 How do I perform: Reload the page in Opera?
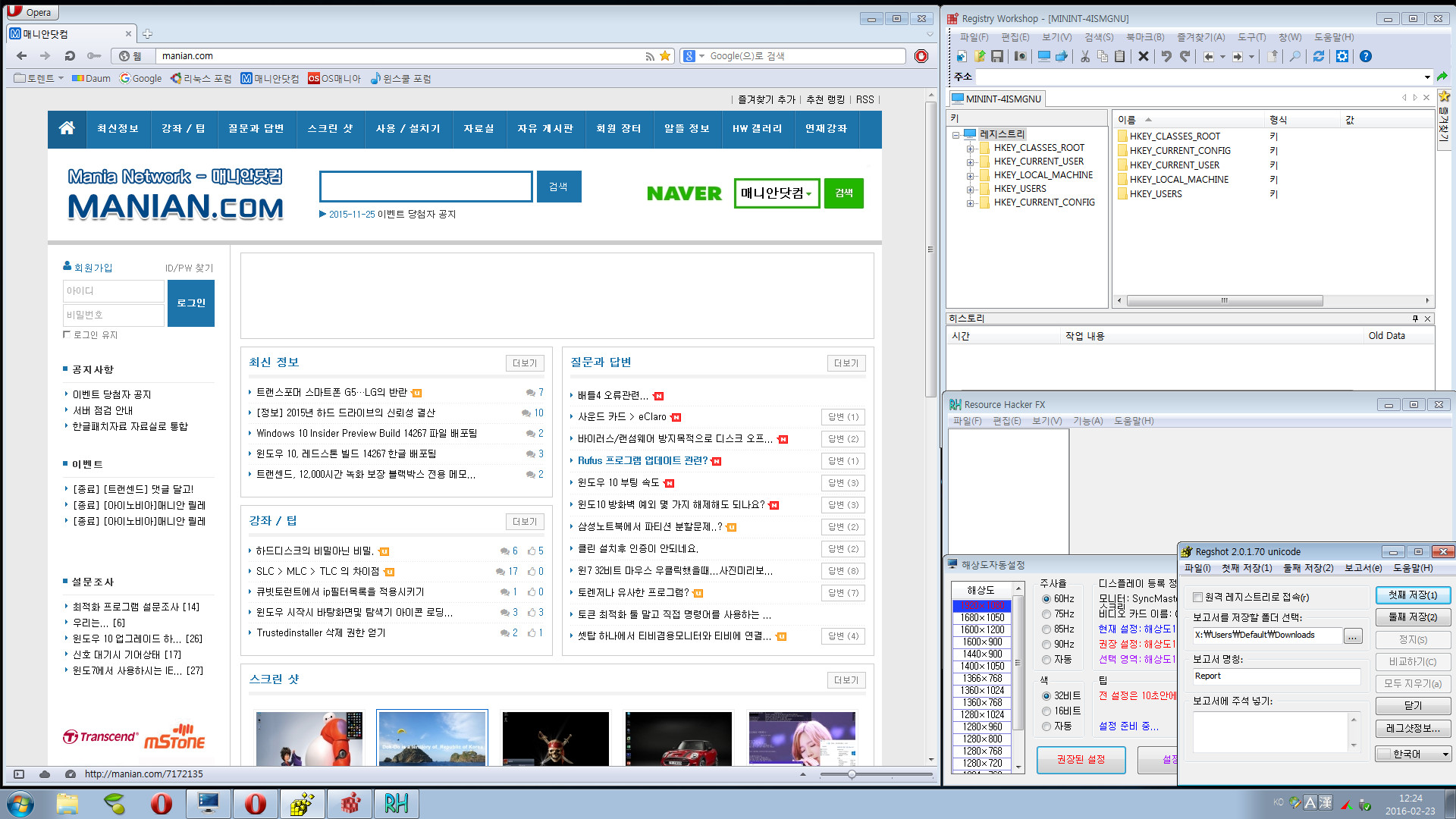(x=70, y=55)
